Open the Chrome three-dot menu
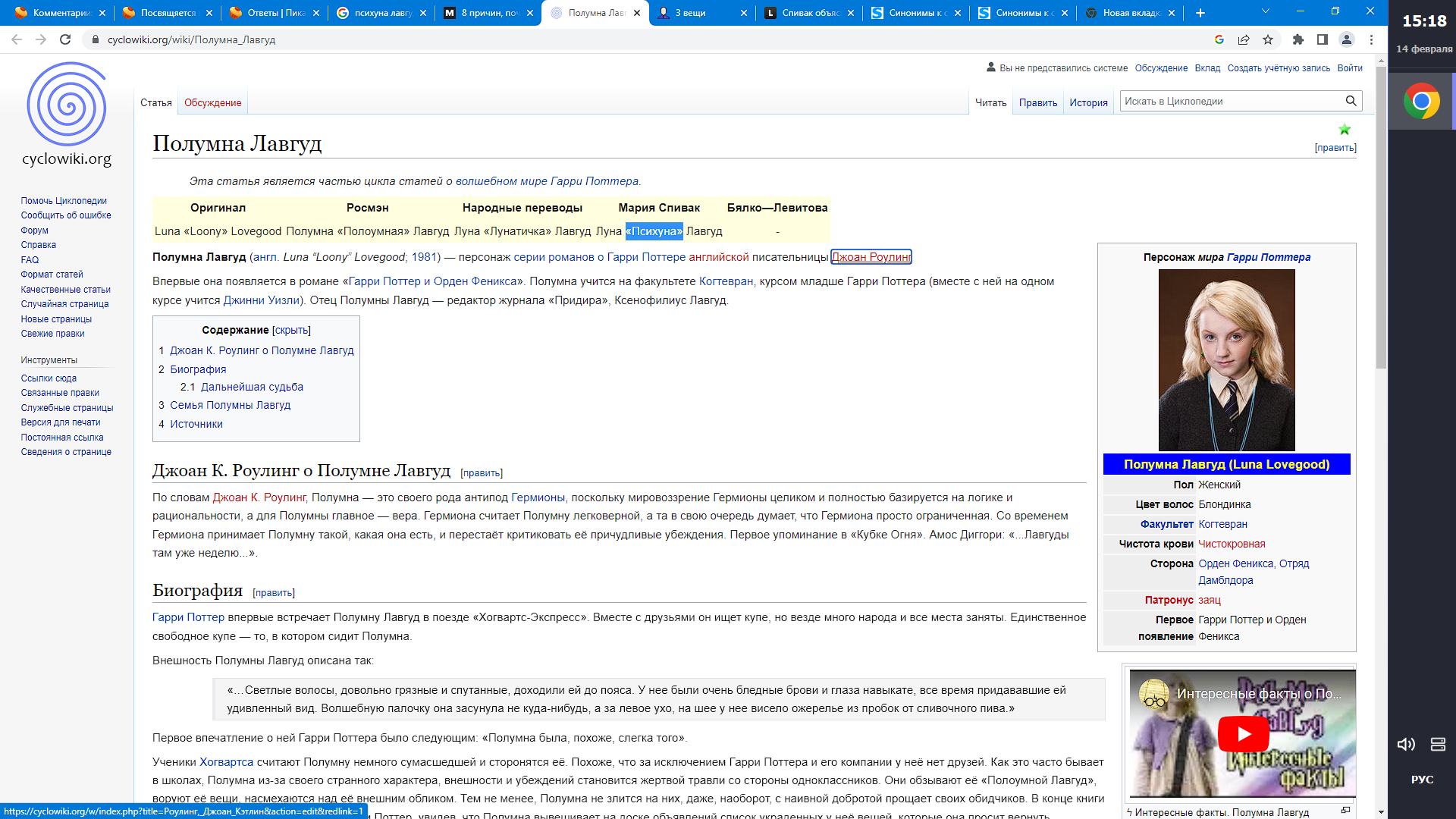This screenshot has height=819, width=1456. [x=1371, y=39]
